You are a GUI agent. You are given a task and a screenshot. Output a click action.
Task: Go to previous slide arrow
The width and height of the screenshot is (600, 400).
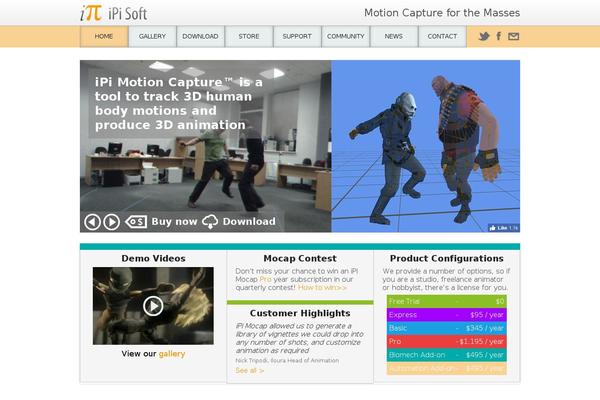click(92, 222)
